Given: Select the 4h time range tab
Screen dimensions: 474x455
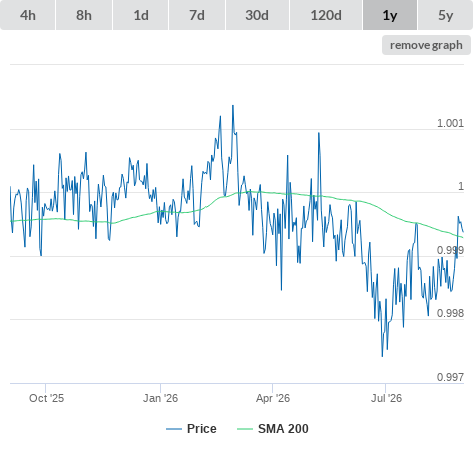Looking at the screenshot, I should pos(28,15).
